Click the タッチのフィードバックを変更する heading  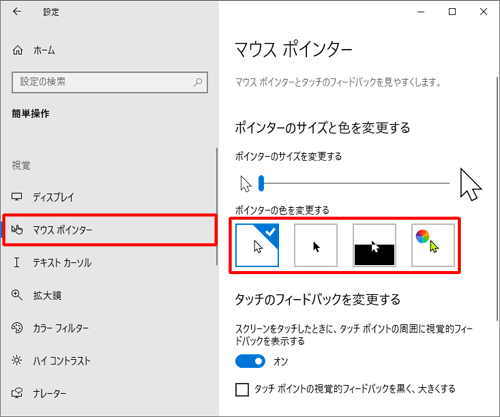[318, 299]
